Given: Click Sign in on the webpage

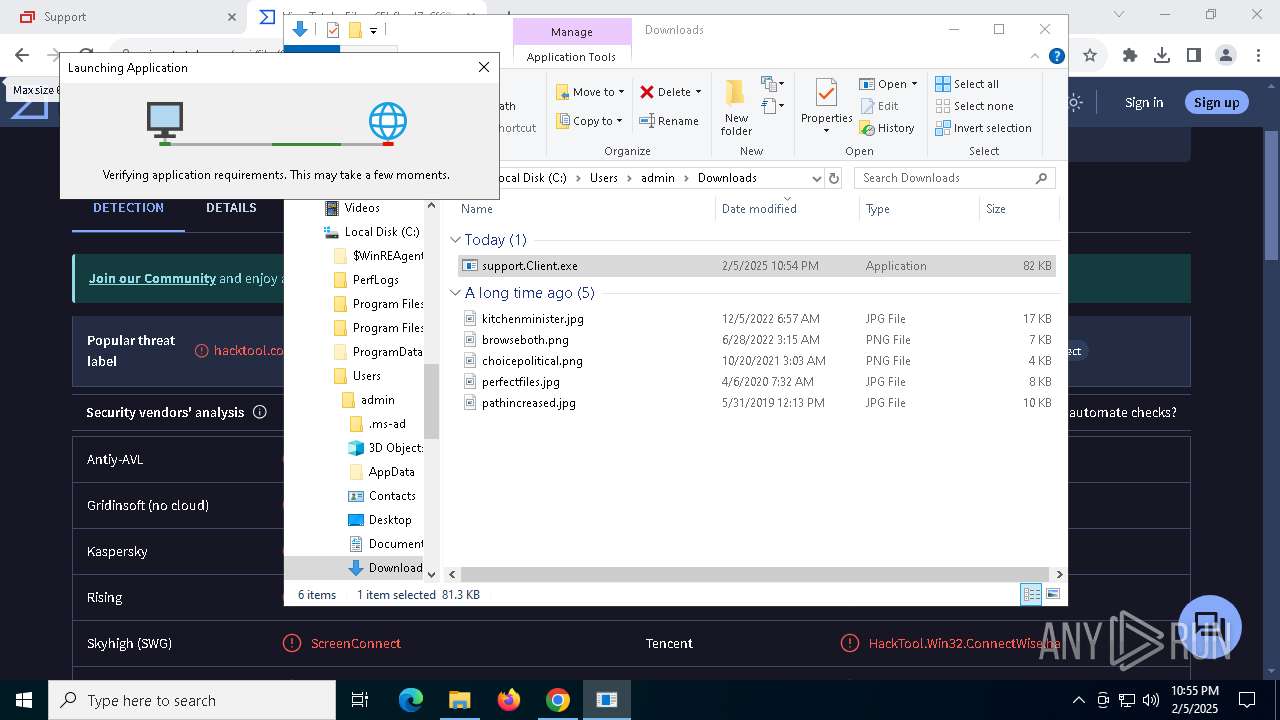Looking at the screenshot, I should [1144, 102].
